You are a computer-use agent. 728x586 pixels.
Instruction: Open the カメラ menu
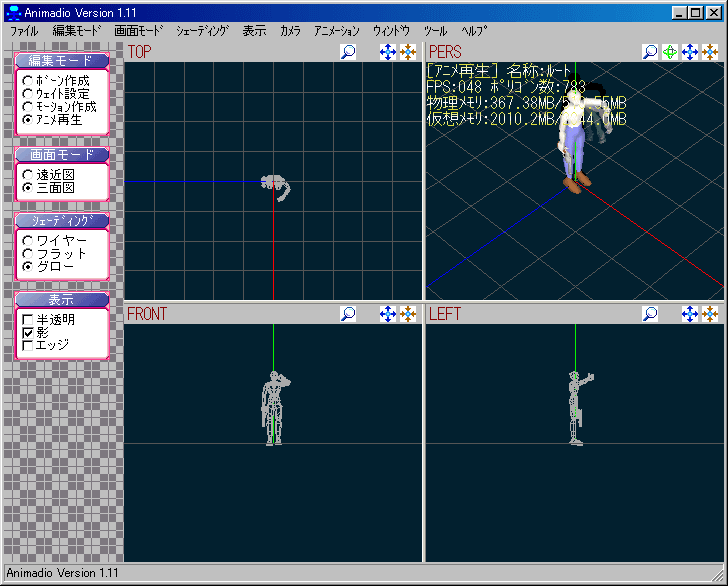coord(290,31)
